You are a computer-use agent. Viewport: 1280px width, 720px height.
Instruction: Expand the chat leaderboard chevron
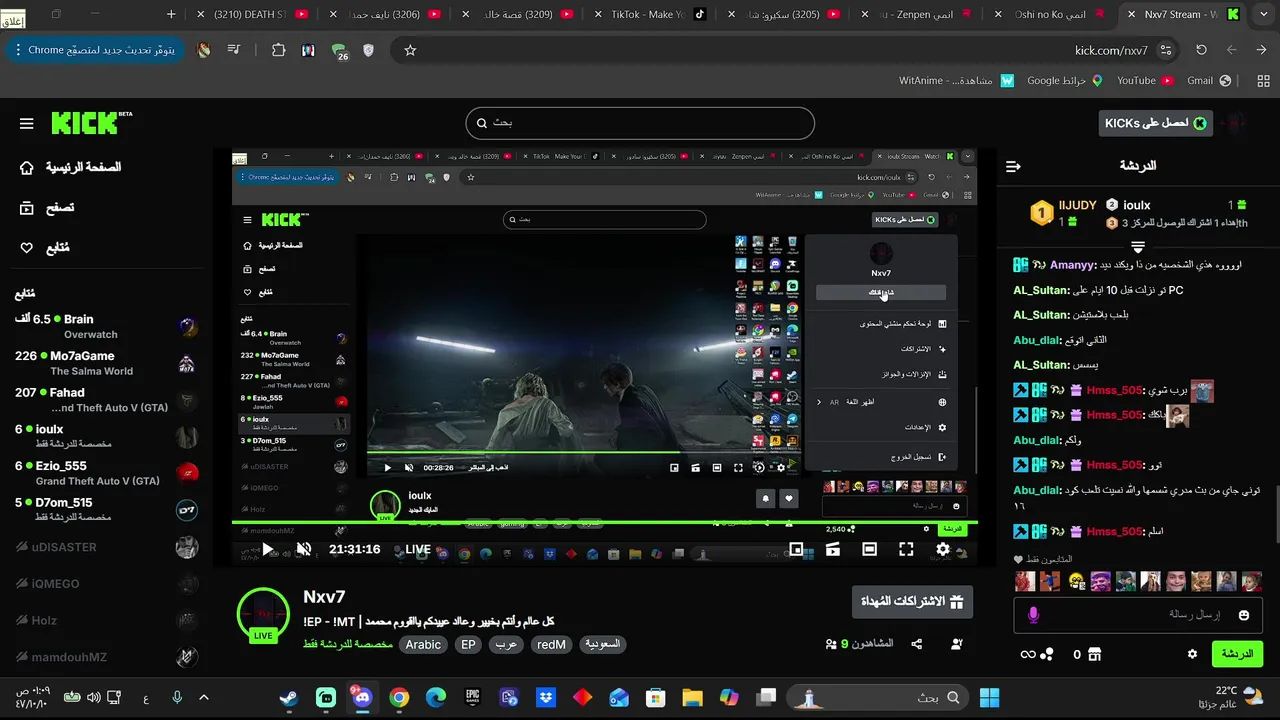coord(1138,245)
